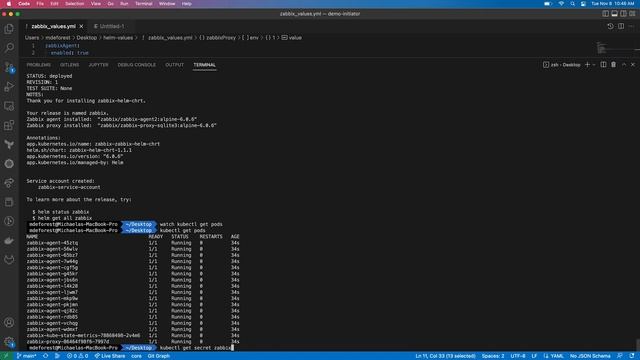Screen dimensions: 640x360
Task: Maximize panel size with chevron up
Action: click(x=624, y=64)
